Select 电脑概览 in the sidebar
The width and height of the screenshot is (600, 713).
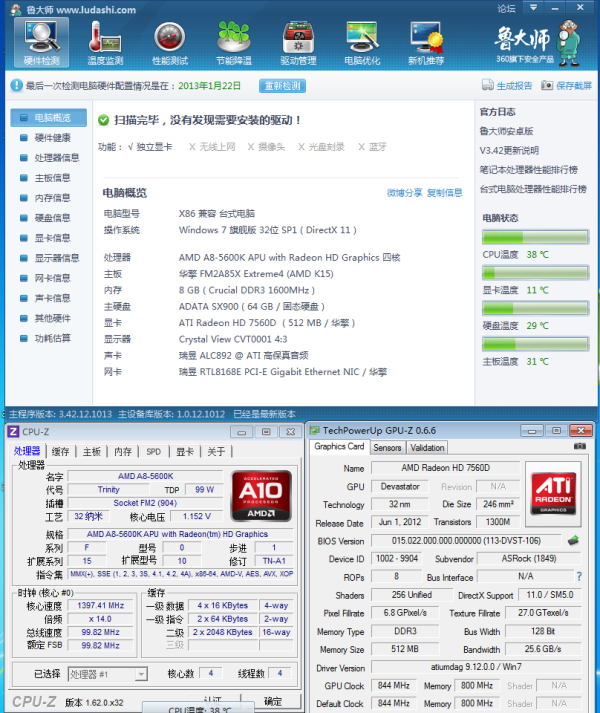click(49, 118)
